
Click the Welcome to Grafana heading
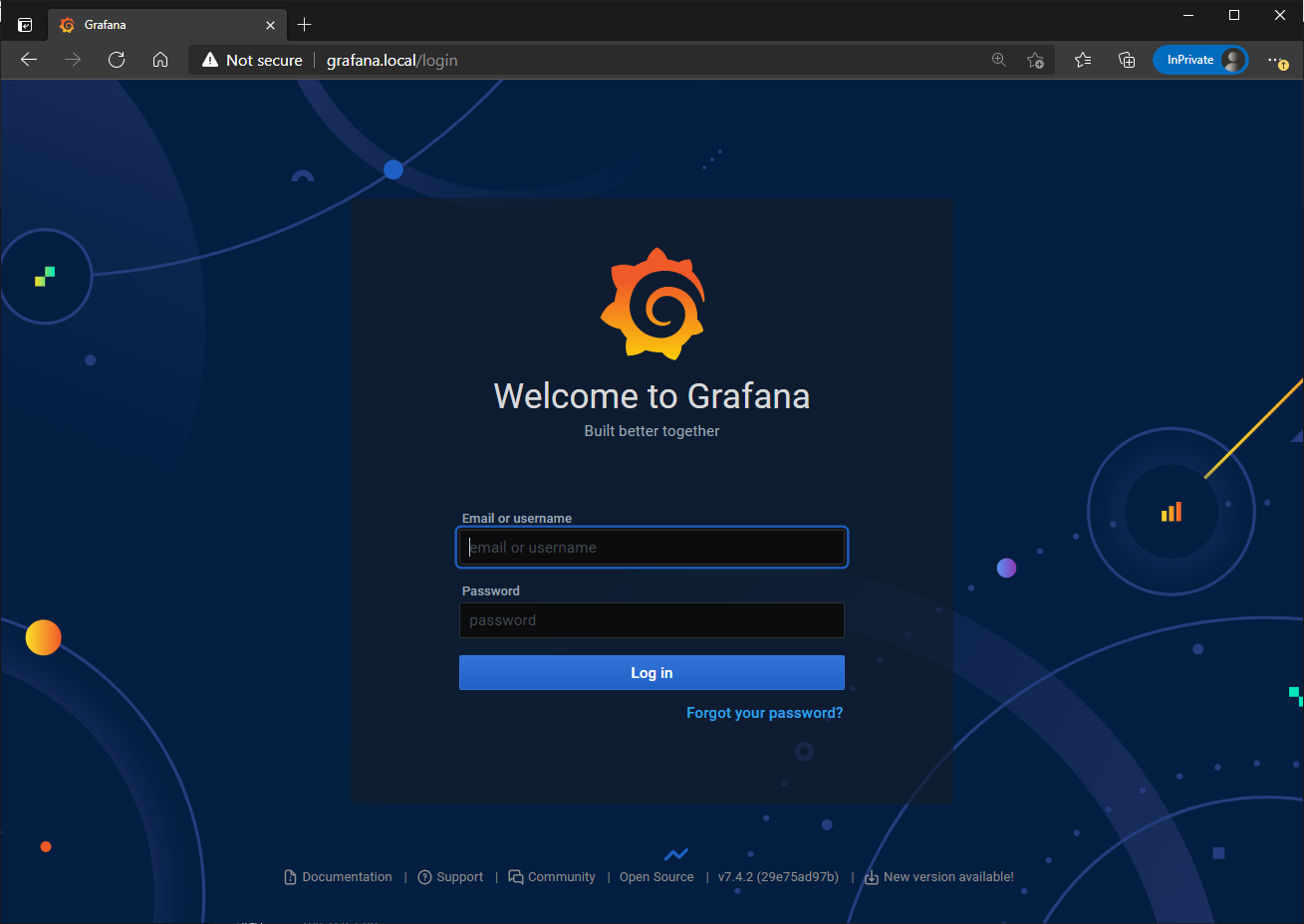(x=652, y=396)
